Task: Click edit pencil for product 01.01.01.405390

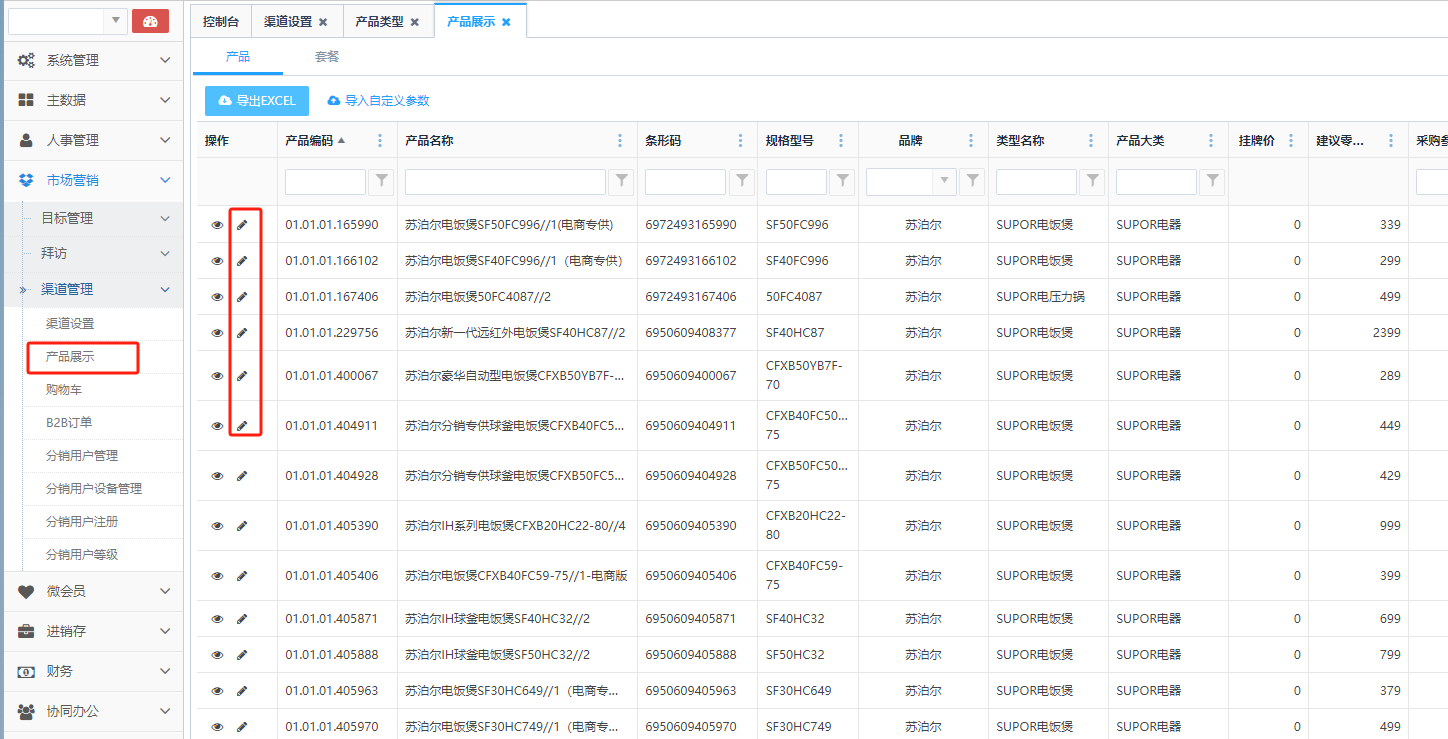Action: (x=242, y=526)
